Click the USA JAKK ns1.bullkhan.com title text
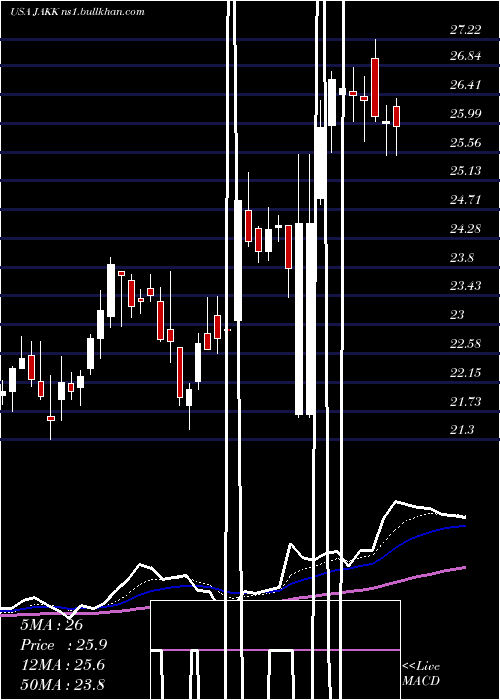The width and height of the screenshot is (500, 700). [x=77, y=12]
